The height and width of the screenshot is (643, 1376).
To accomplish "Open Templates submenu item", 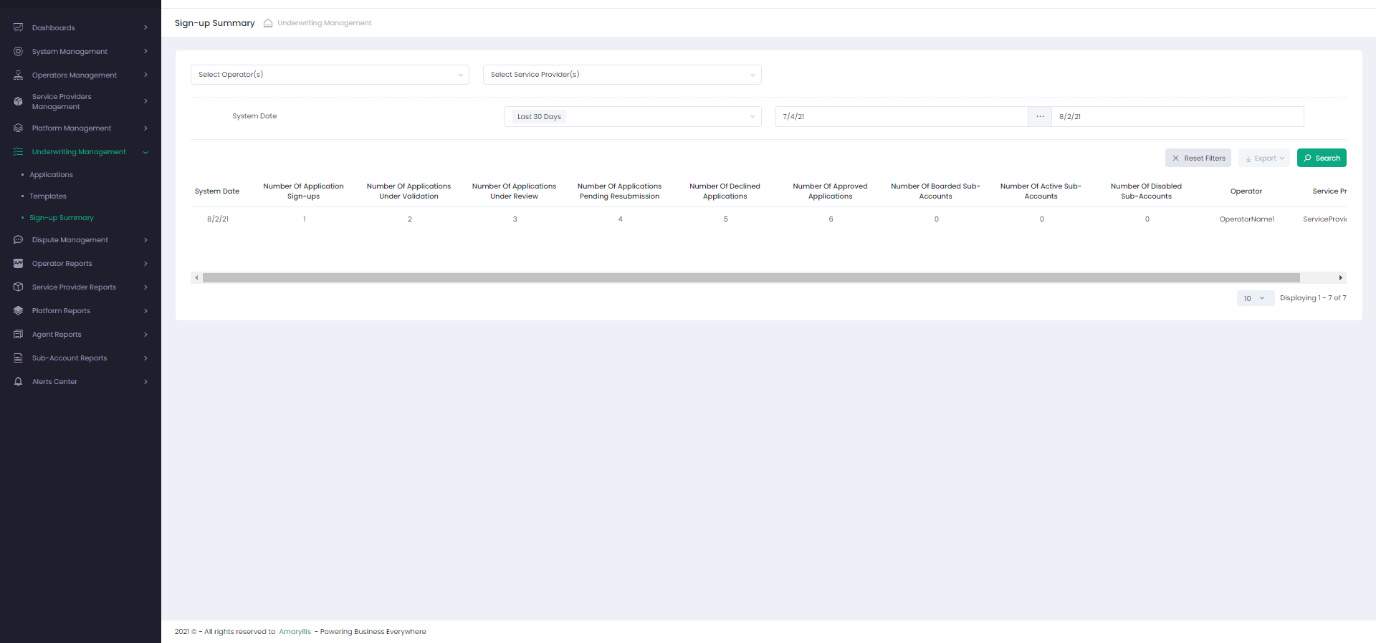I will (48, 197).
